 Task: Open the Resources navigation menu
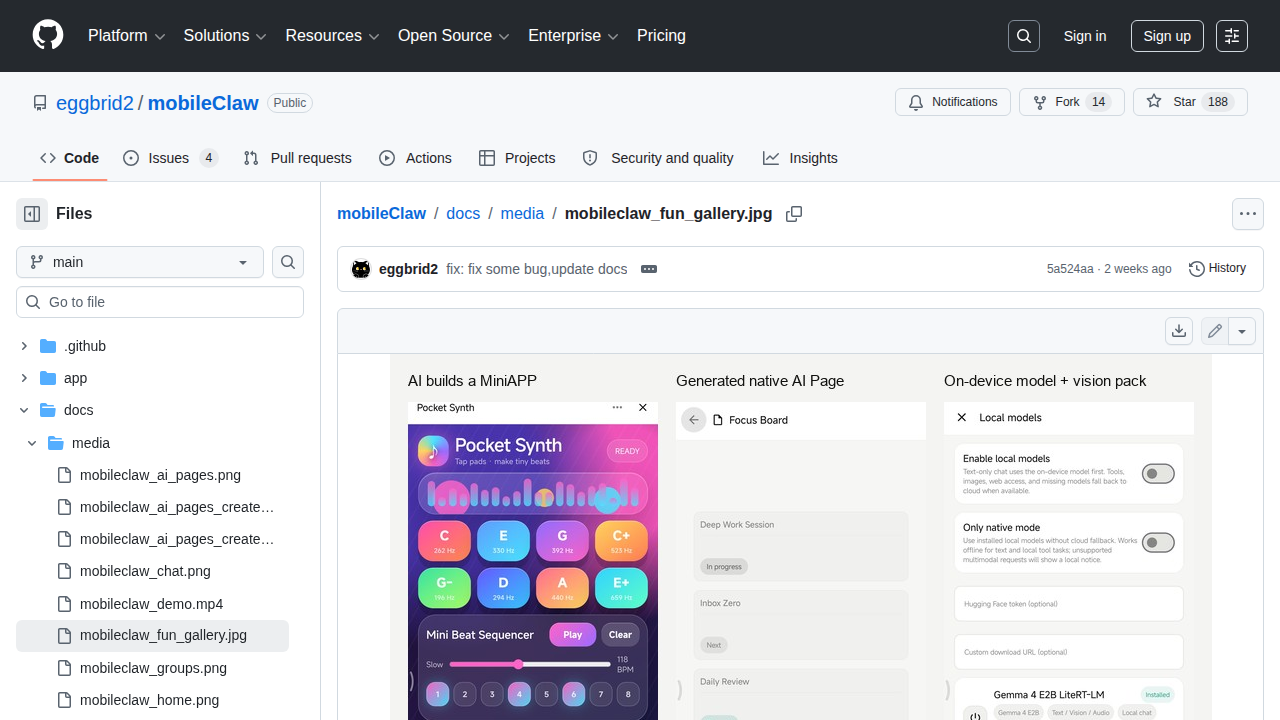pyautogui.click(x=332, y=36)
